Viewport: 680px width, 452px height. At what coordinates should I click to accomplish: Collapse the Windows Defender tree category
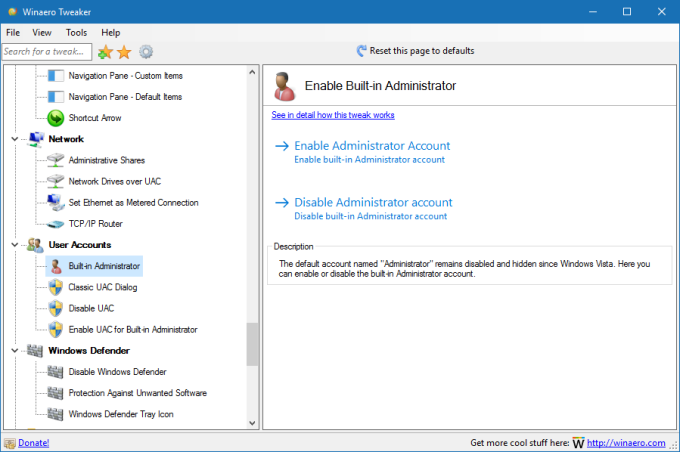coord(15,350)
